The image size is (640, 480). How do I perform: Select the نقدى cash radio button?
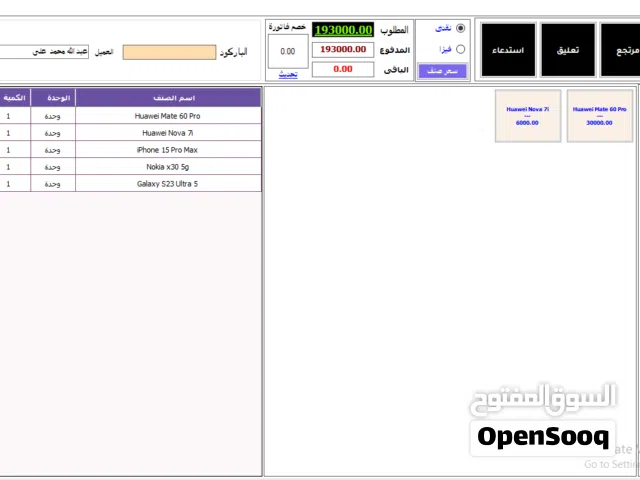pos(460,28)
